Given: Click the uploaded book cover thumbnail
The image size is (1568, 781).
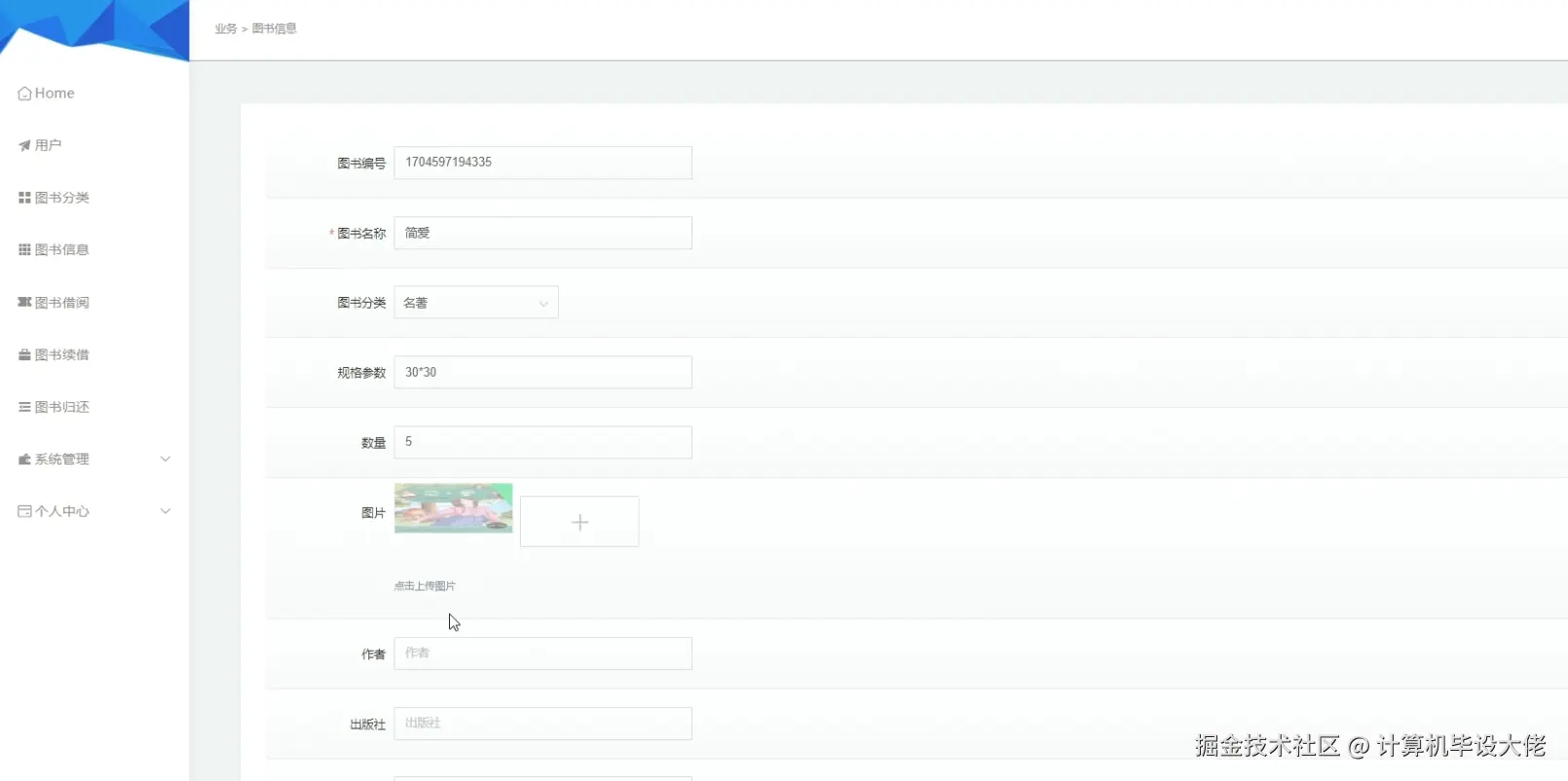Looking at the screenshot, I should coord(454,508).
